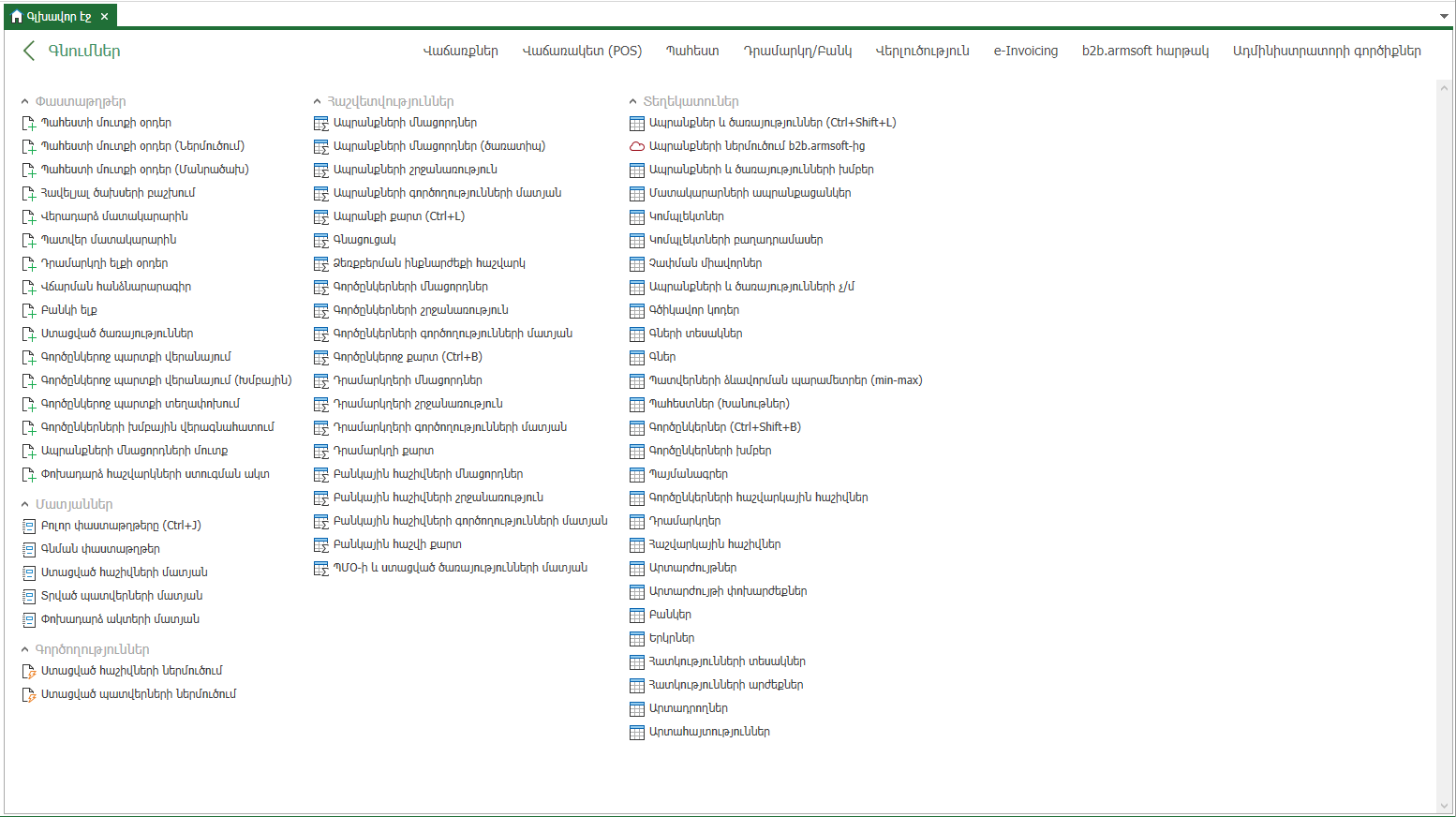Open the Վերլուծություն menu
The image size is (1456, 817).
[x=923, y=51]
